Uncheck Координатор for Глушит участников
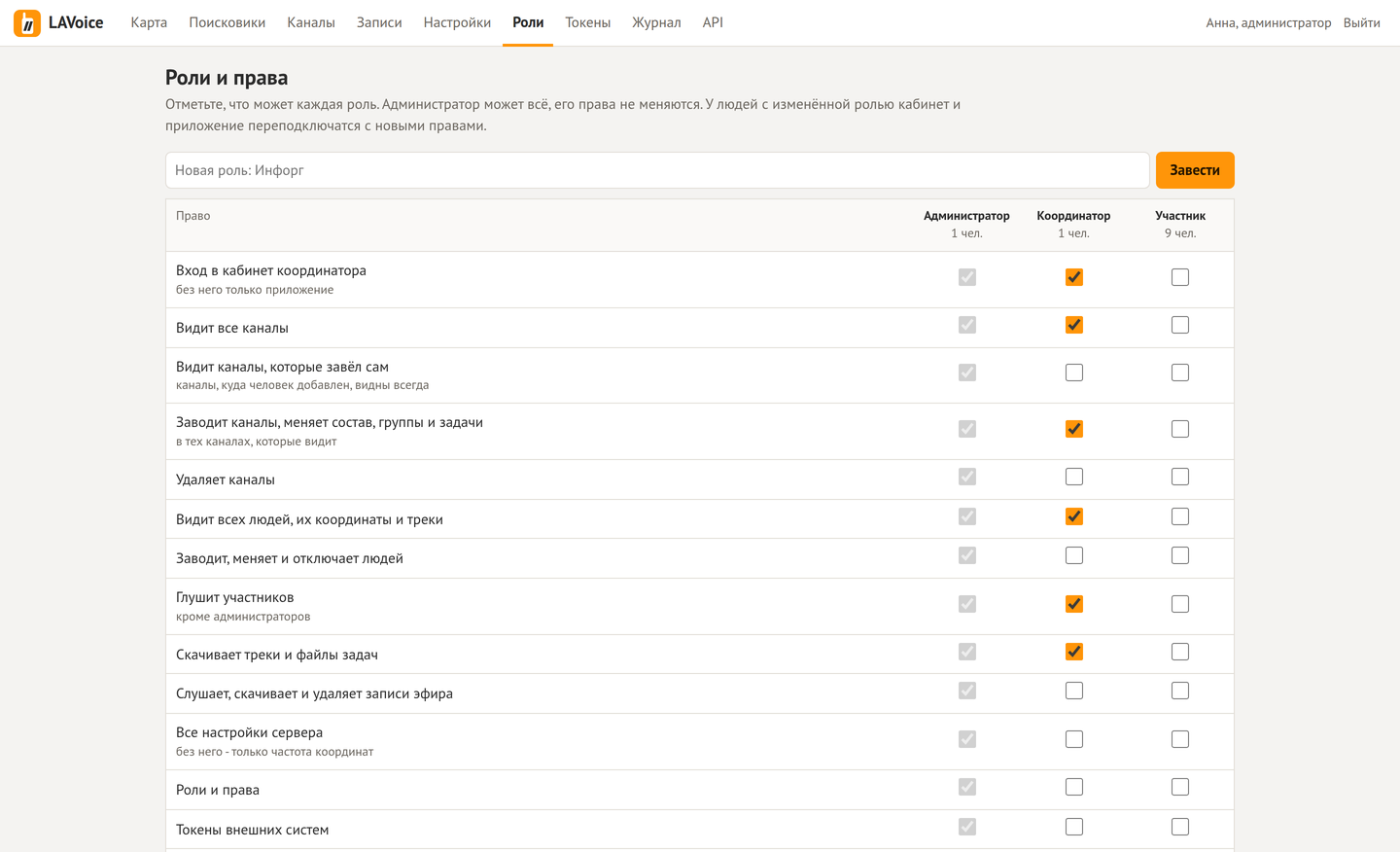 tap(1074, 604)
